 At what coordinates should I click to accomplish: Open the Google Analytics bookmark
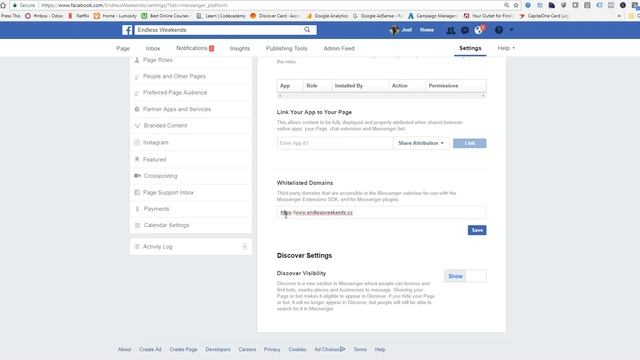pyautogui.click(x=327, y=16)
